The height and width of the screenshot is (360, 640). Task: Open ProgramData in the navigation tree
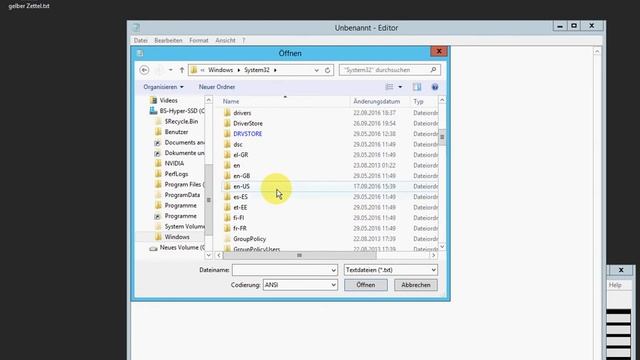[x=182, y=195]
